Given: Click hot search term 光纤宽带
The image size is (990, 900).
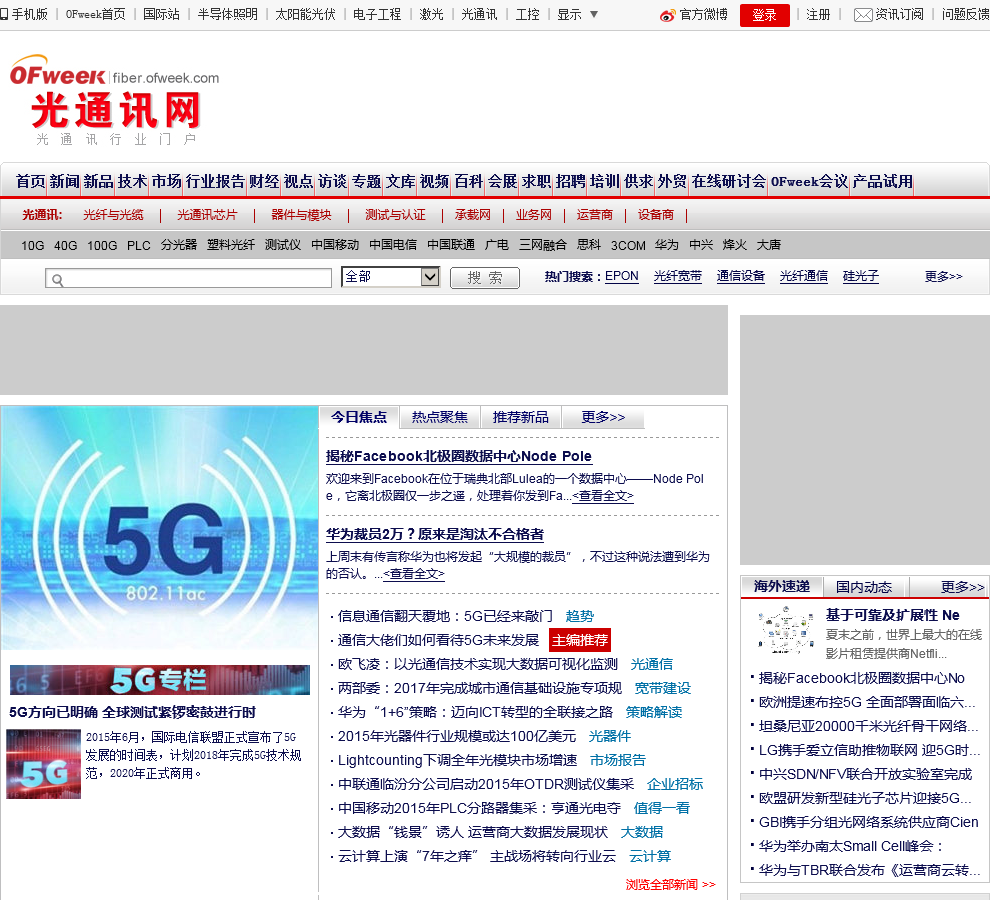Looking at the screenshot, I should click(677, 276).
